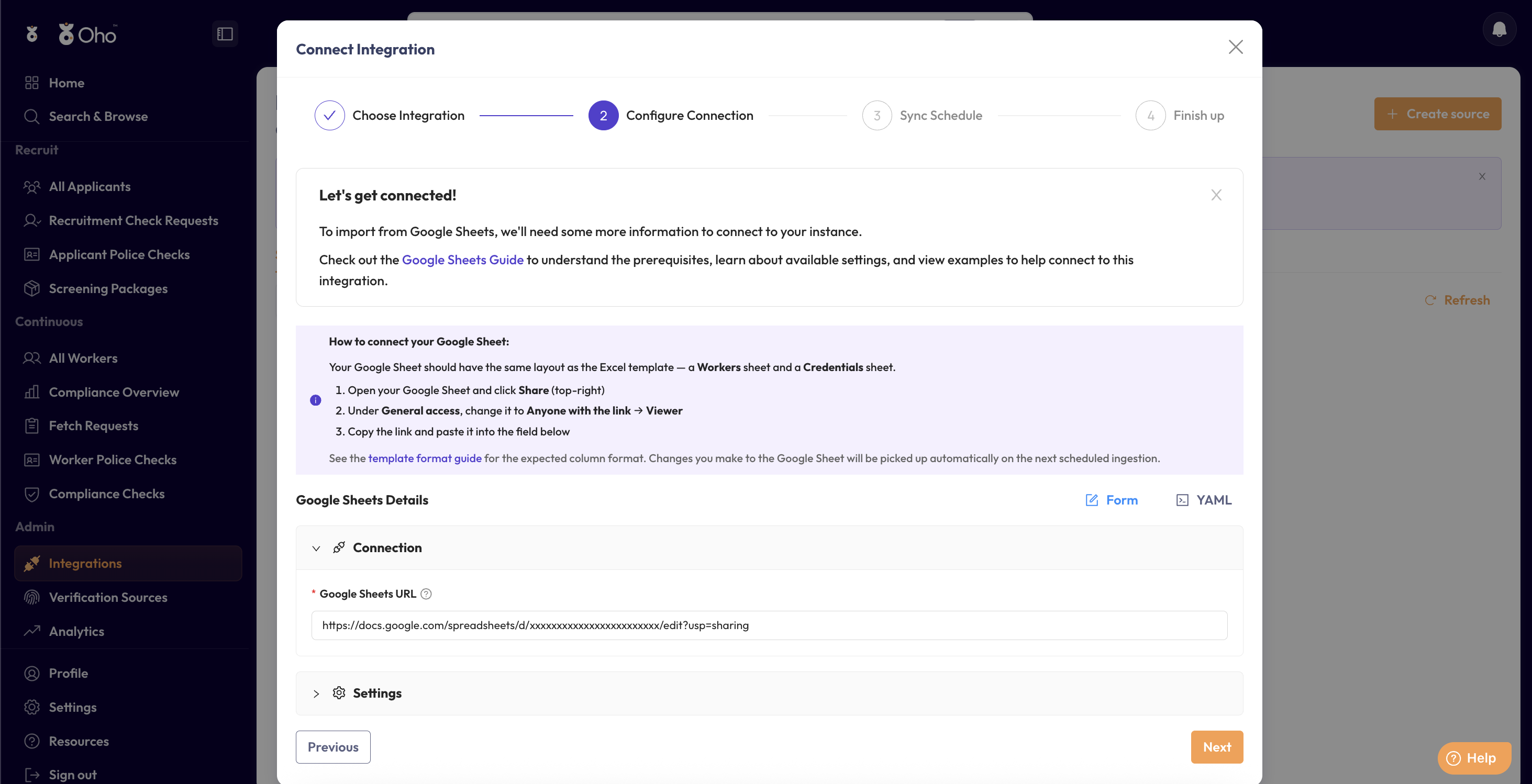Click the Home grid icon
This screenshot has width=1532, height=784.
pyautogui.click(x=32, y=83)
